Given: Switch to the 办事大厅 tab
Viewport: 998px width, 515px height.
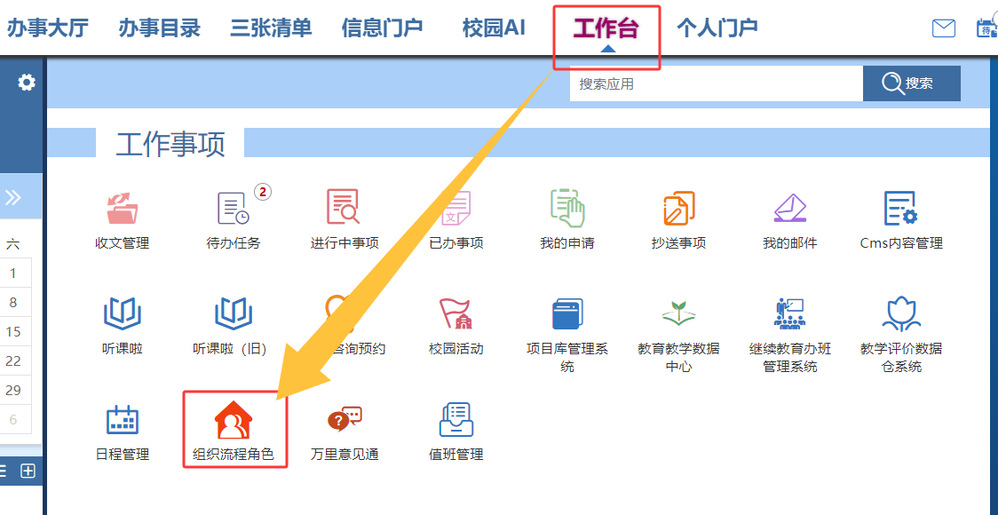Looking at the screenshot, I should pos(47,28).
